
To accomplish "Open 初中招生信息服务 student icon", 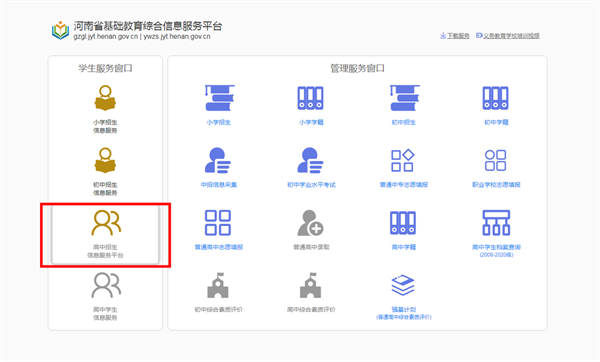I will click(105, 160).
